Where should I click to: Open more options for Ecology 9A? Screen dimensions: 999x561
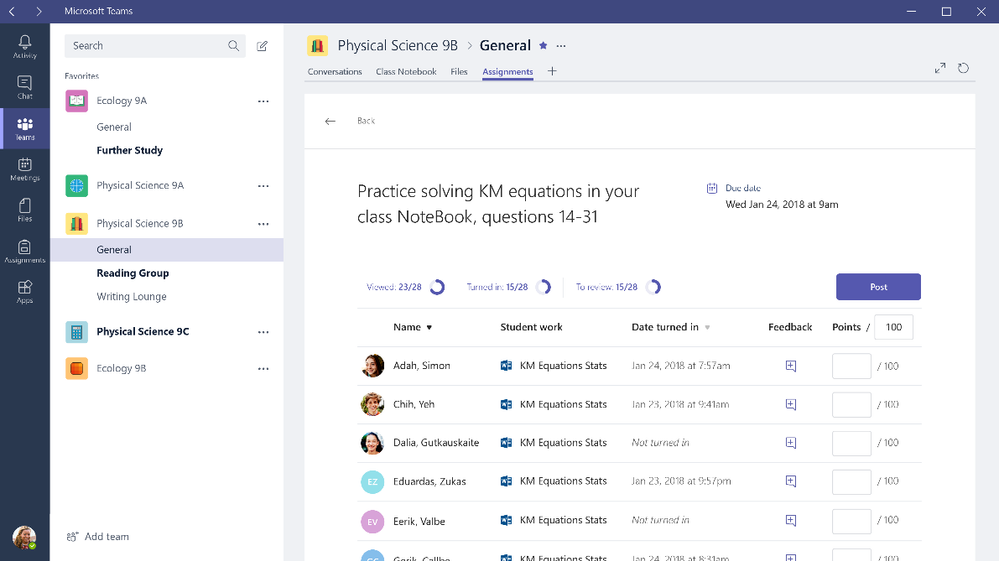[263, 101]
